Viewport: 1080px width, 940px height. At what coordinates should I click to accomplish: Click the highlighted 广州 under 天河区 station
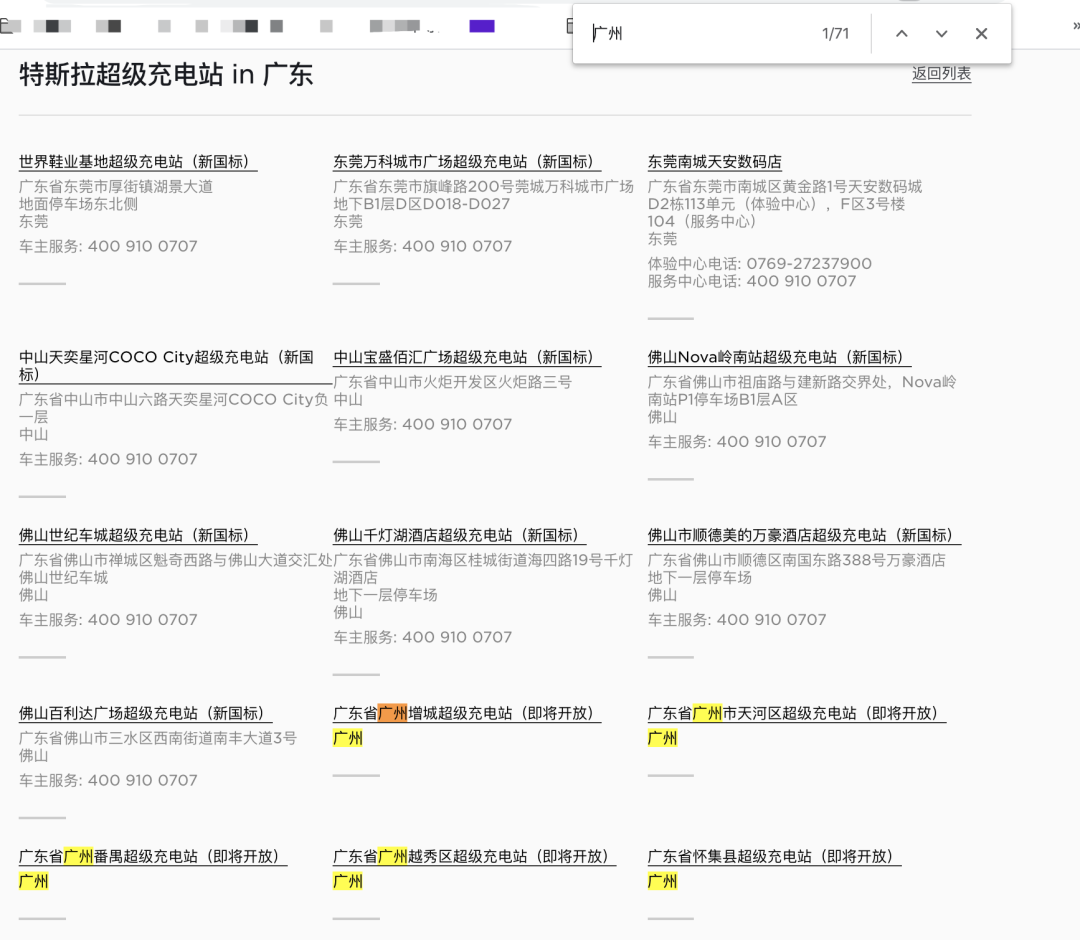662,738
